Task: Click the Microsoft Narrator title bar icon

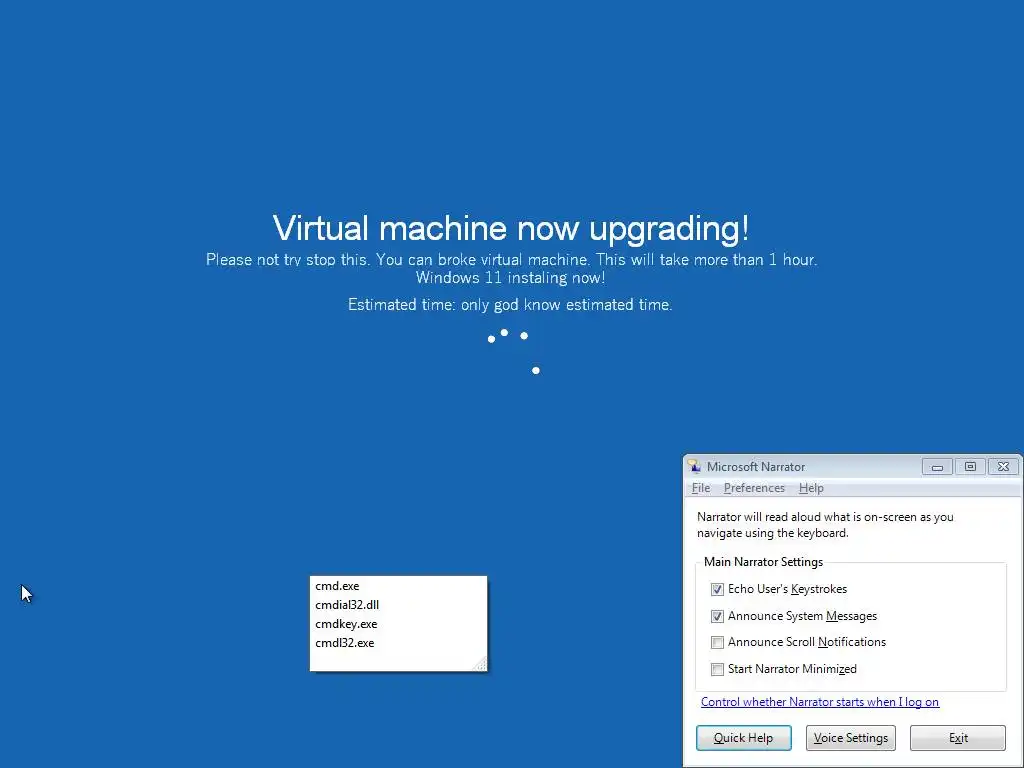Action: pyautogui.click(x=694, y=466)
